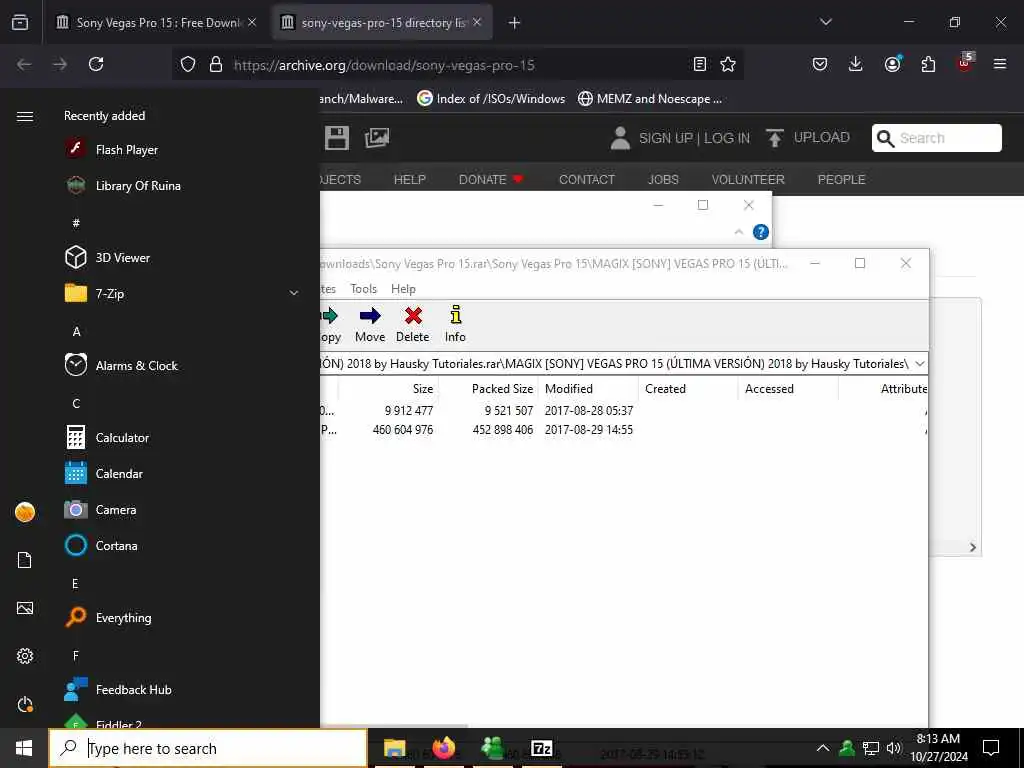Open 7-Zip taskbar icon
This screenshot has width=1024, height=768.
(x=542, y=748)
